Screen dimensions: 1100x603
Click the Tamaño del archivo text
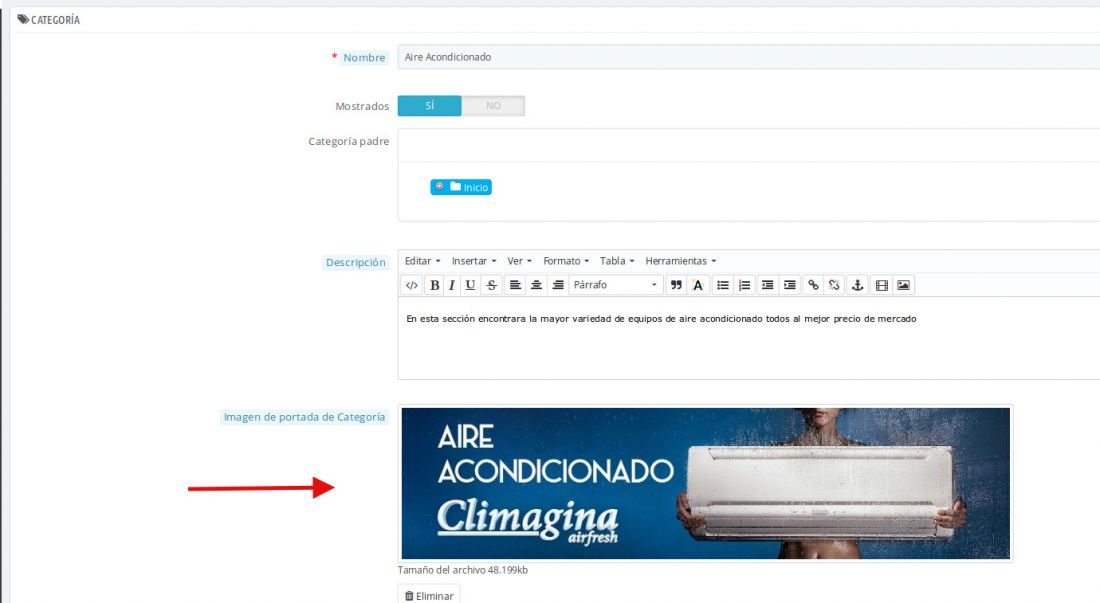(463, 570)
